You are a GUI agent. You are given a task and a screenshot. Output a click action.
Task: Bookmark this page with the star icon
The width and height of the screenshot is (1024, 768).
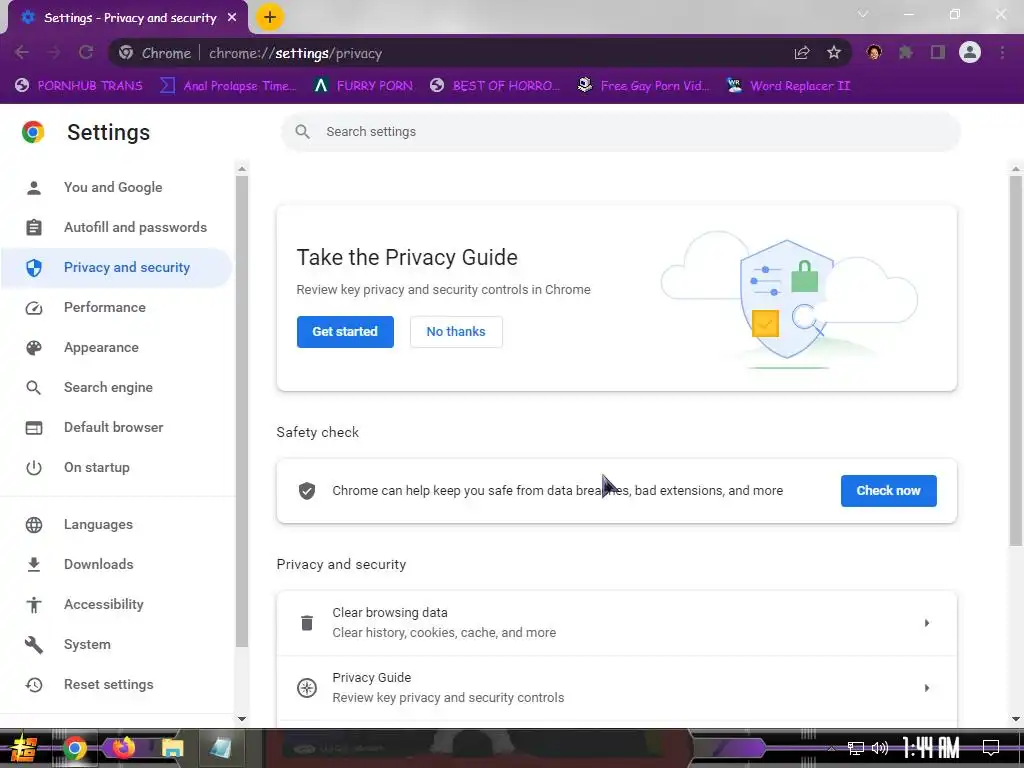point(834,53)
